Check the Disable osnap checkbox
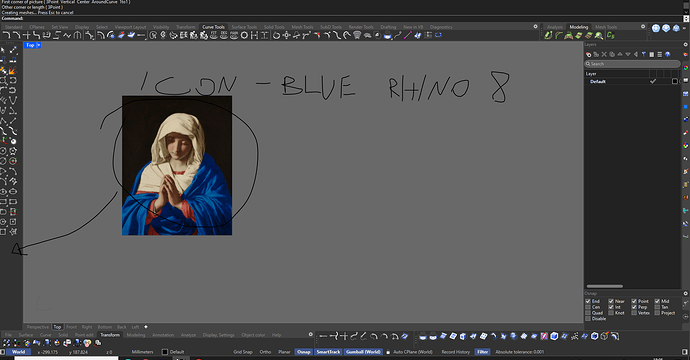690x360 pixels. coord(588,318)
